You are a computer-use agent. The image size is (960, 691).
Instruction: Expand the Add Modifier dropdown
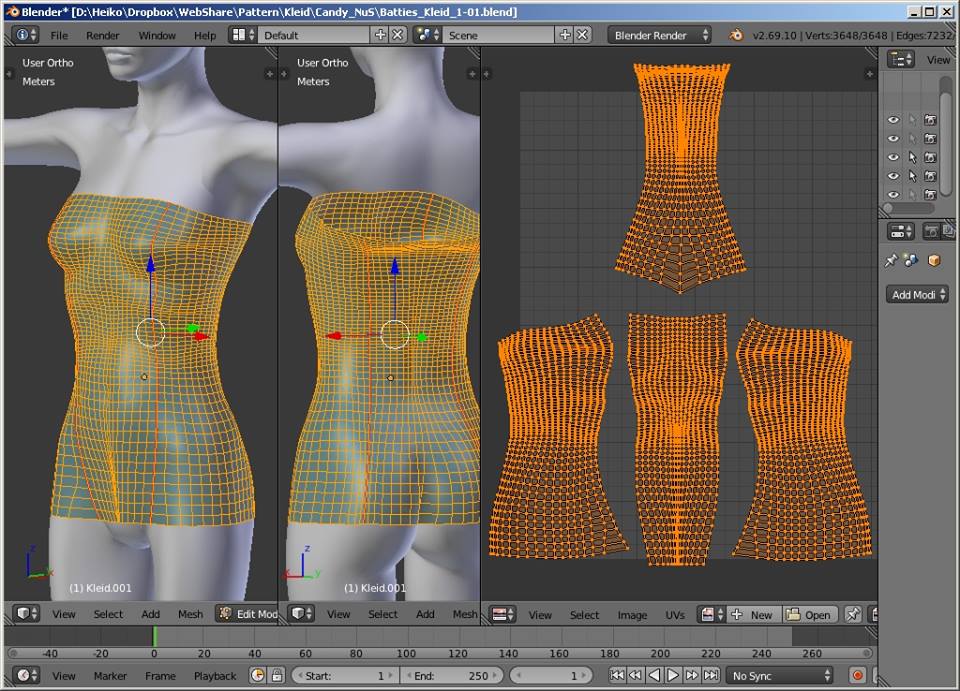(x=917, y=295)
